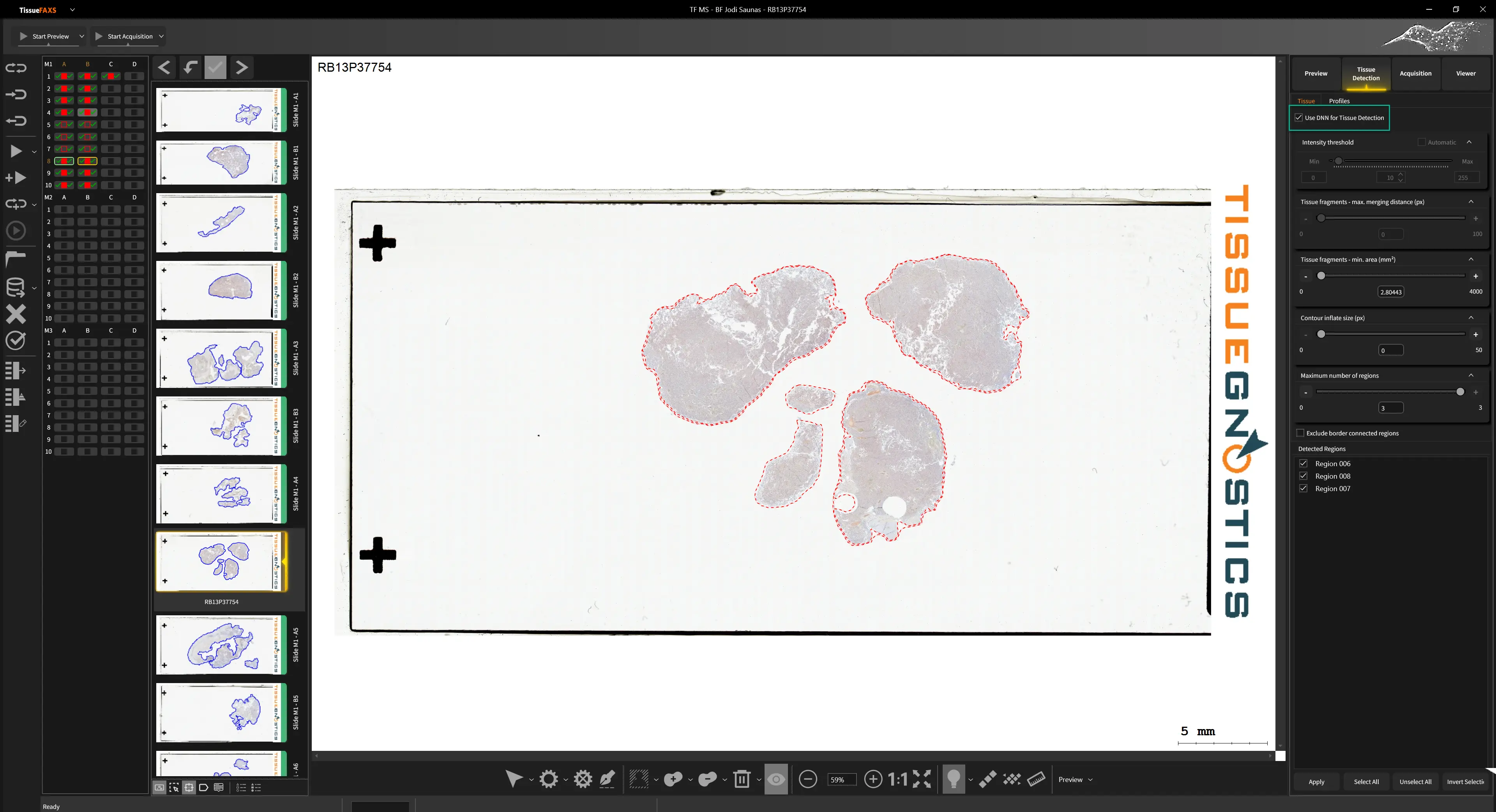
Task: Enable Exclude border connected regions
Action: 1300,433
